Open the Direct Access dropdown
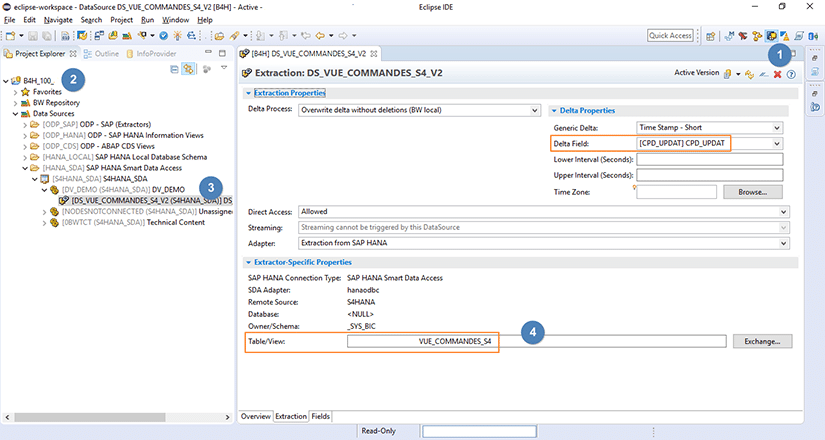 pos(783,212)
